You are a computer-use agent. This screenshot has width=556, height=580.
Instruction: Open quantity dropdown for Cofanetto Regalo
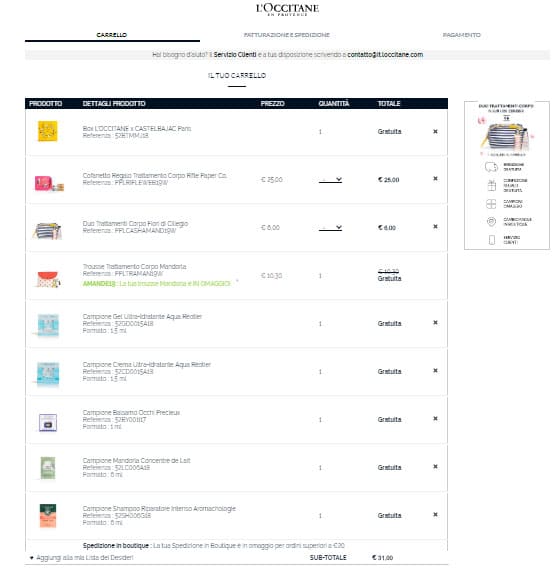click(x=330, y=180)
